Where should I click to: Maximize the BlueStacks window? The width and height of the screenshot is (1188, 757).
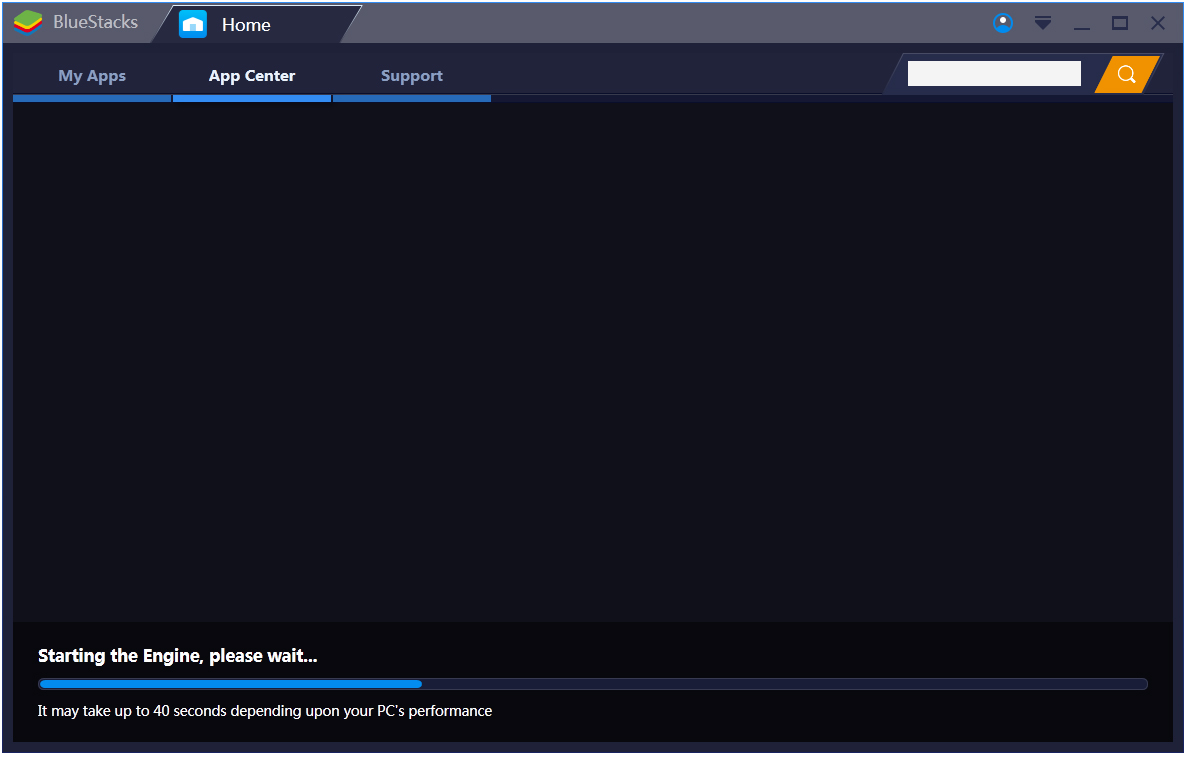coord(1120,23)
